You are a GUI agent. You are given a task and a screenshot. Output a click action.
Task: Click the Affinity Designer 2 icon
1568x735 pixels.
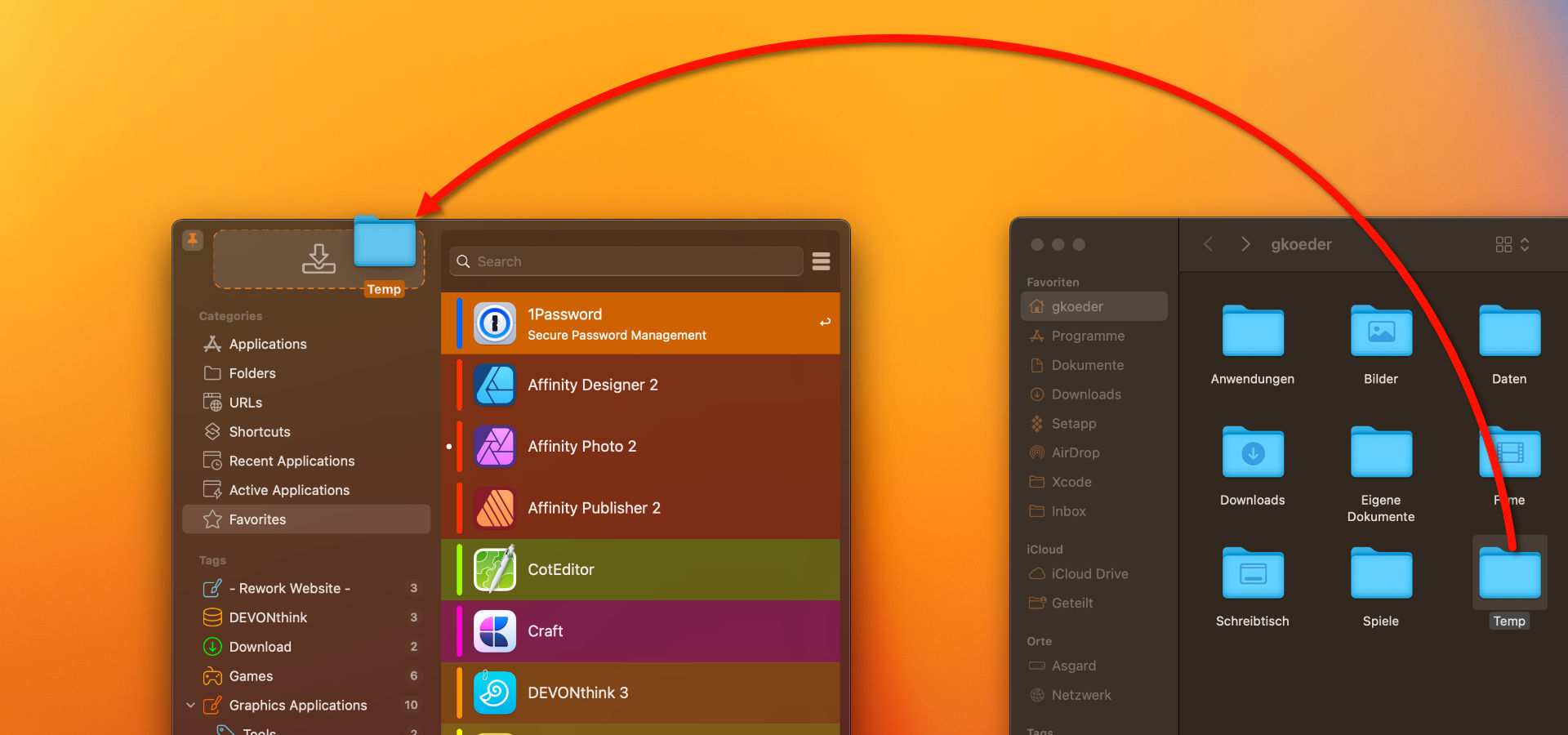point(495,385)
